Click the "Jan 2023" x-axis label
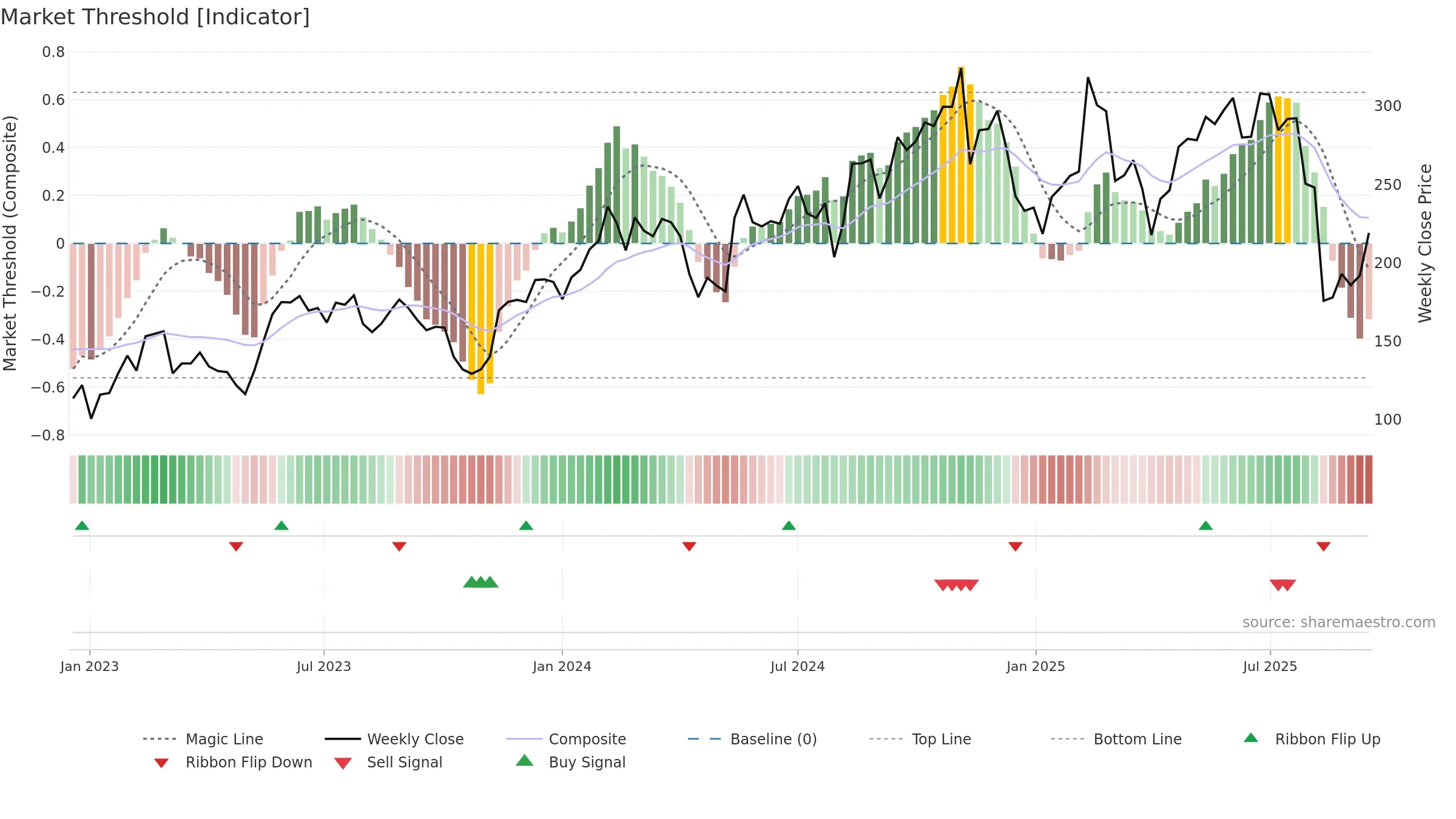This screenshot has height=819, width=1456. pos(90,667)
